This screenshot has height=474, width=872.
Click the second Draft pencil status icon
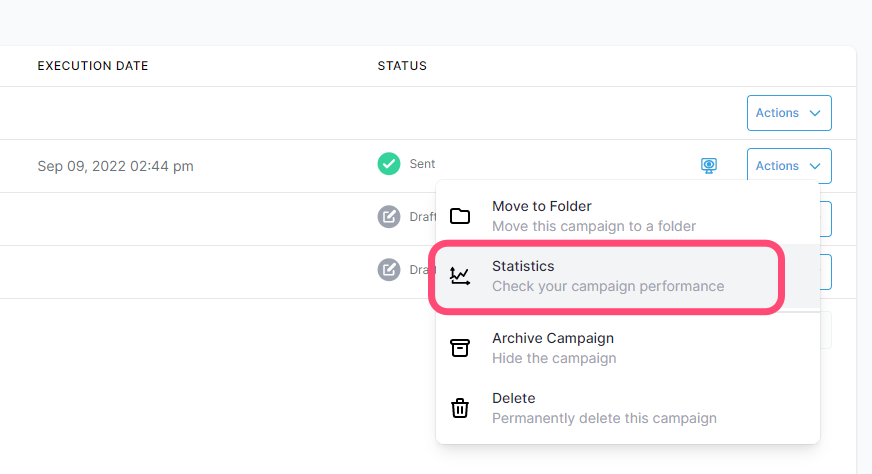click(x=389, y=270)
